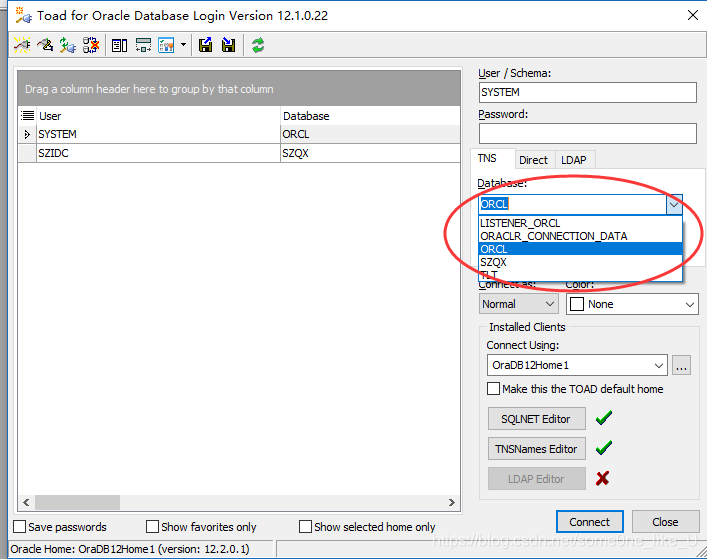Click the test connection plug icon

click(68, 45)
